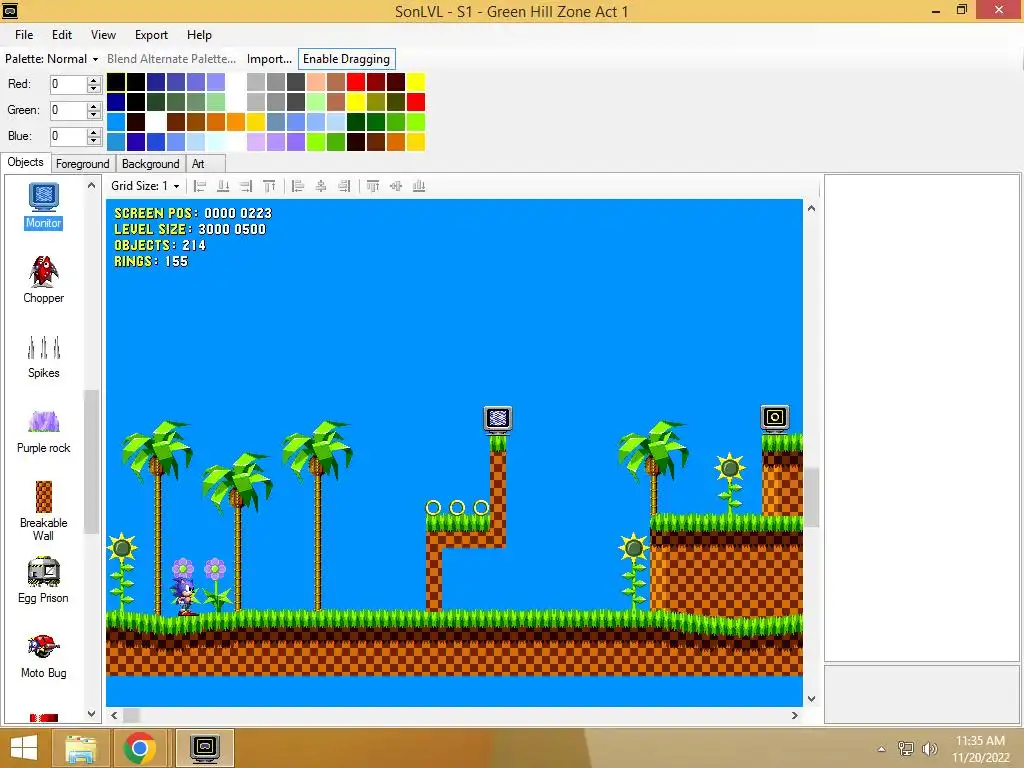The width and height of the screenshot is (1024, 768).
Task: Click the Align Left Wall toolbar icon
Action: click(x=200, y=186)
